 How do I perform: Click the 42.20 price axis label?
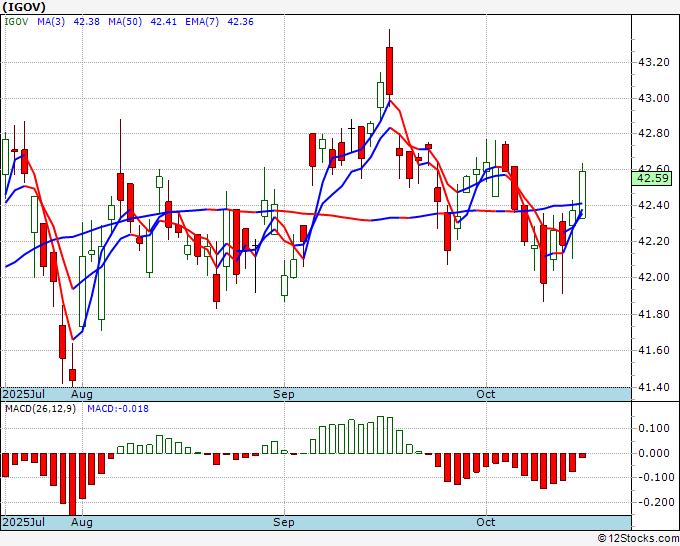point(654,241)
